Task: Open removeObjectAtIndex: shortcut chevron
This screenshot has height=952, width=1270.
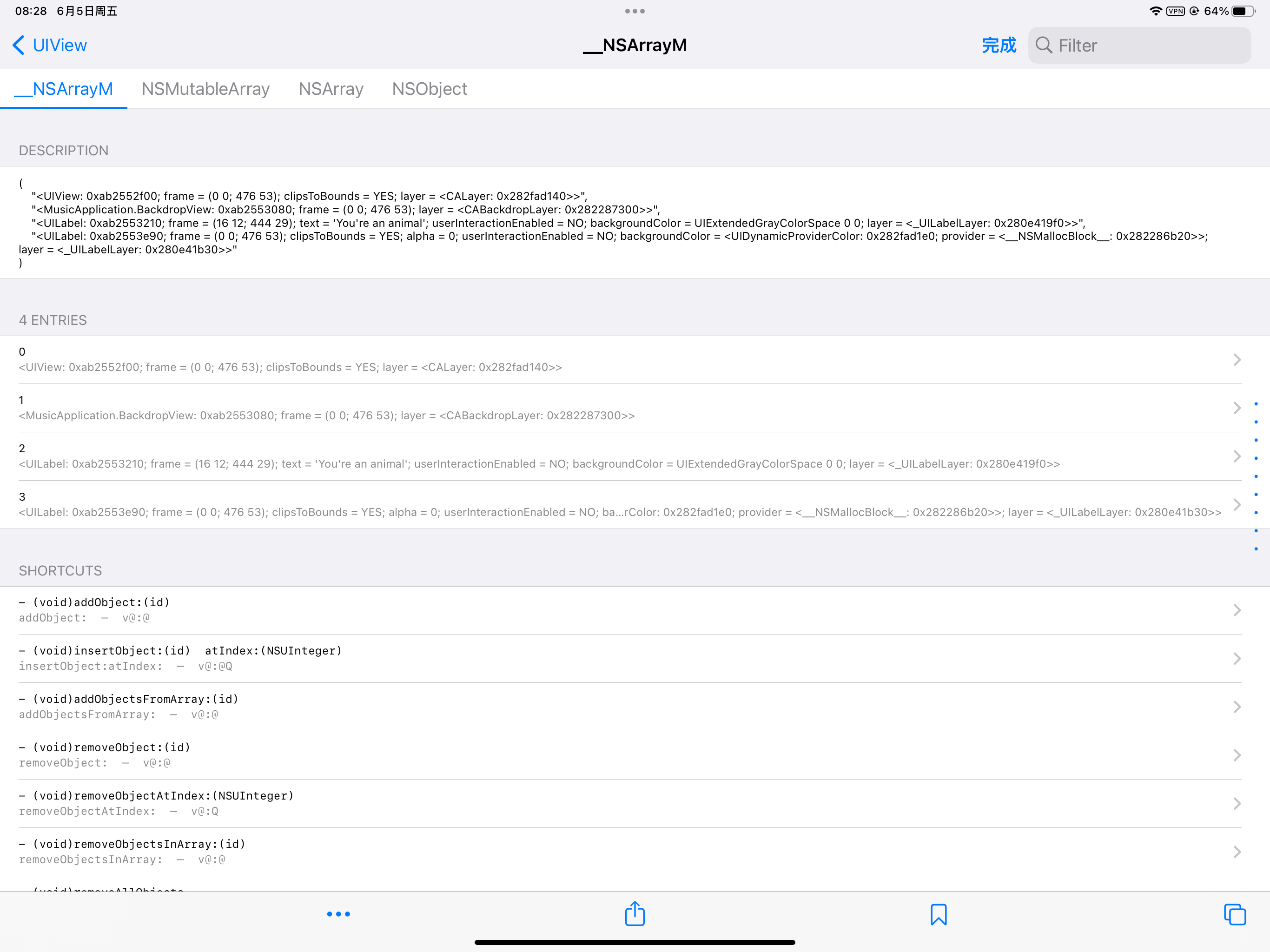Action: pos(1237,803)
